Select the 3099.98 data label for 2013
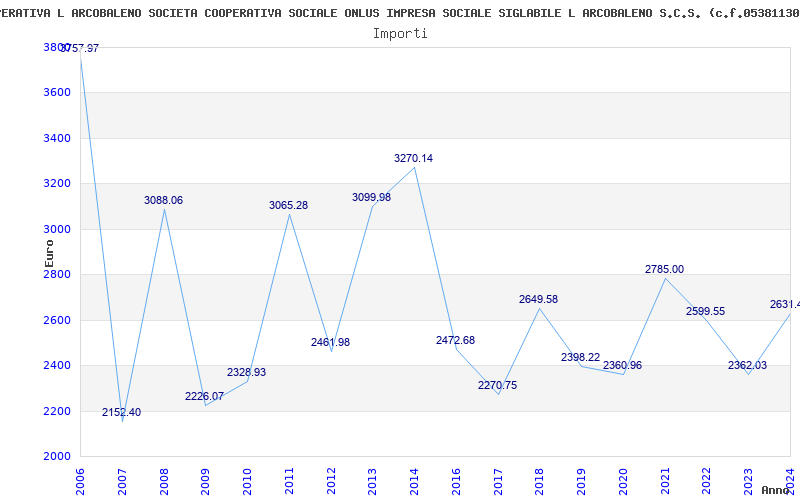800x500 pixels. (371, 197)
